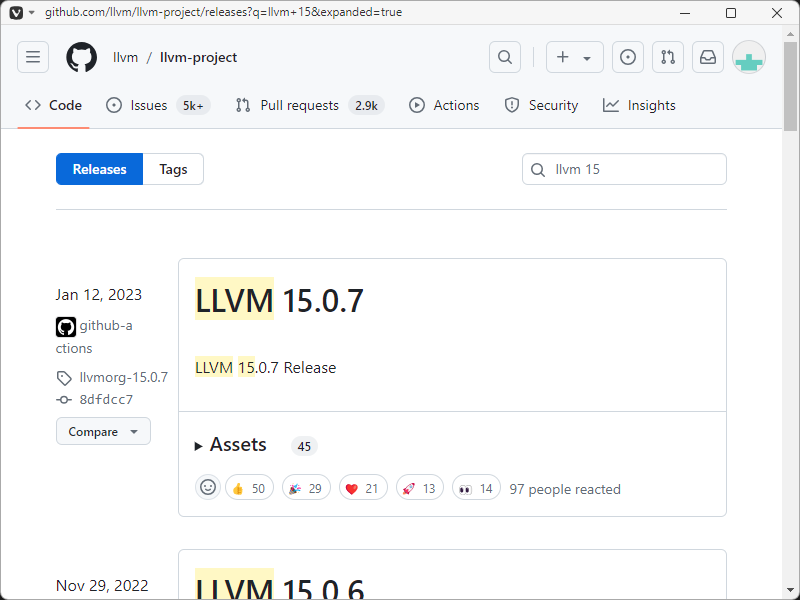
Task: Click the Issues 5k+ counter badge
Action: point(193,106)
